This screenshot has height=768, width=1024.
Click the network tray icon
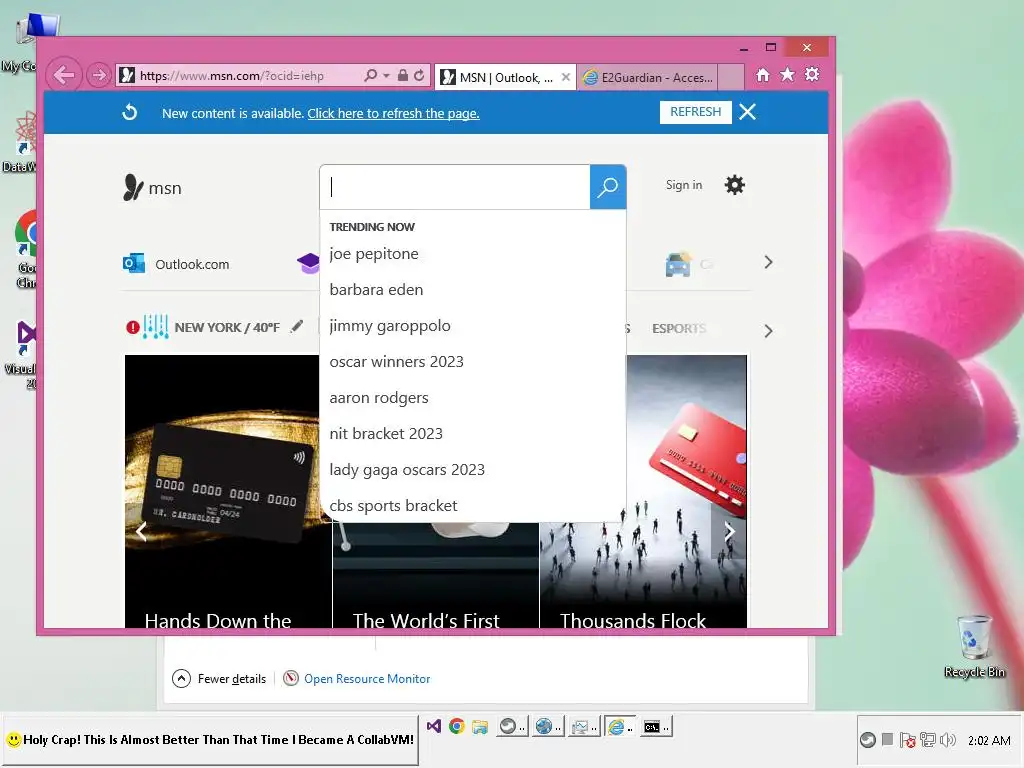(x=927, y=740)
